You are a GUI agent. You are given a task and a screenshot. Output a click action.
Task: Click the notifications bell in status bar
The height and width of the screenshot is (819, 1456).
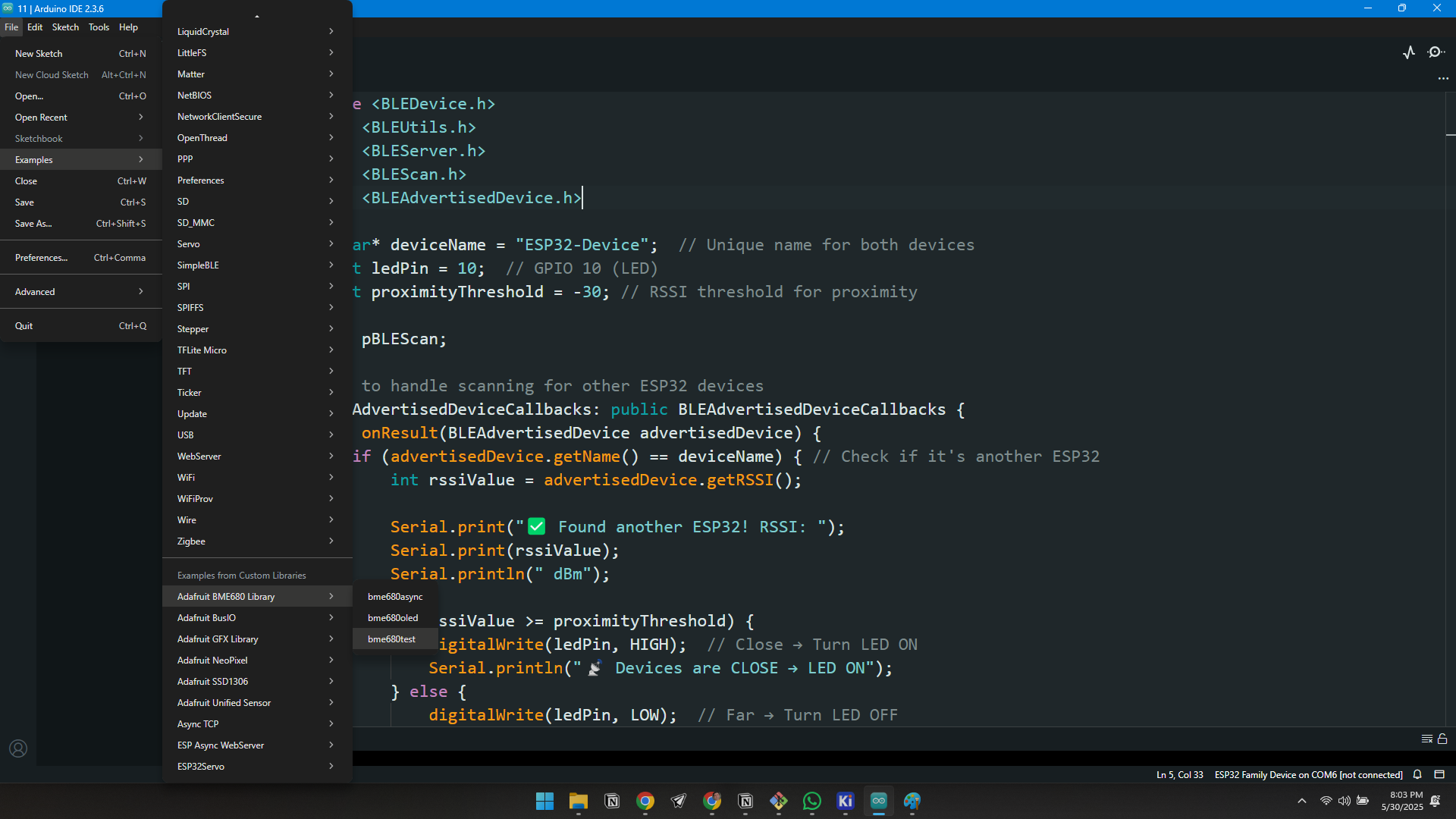tap(1417, 774)
